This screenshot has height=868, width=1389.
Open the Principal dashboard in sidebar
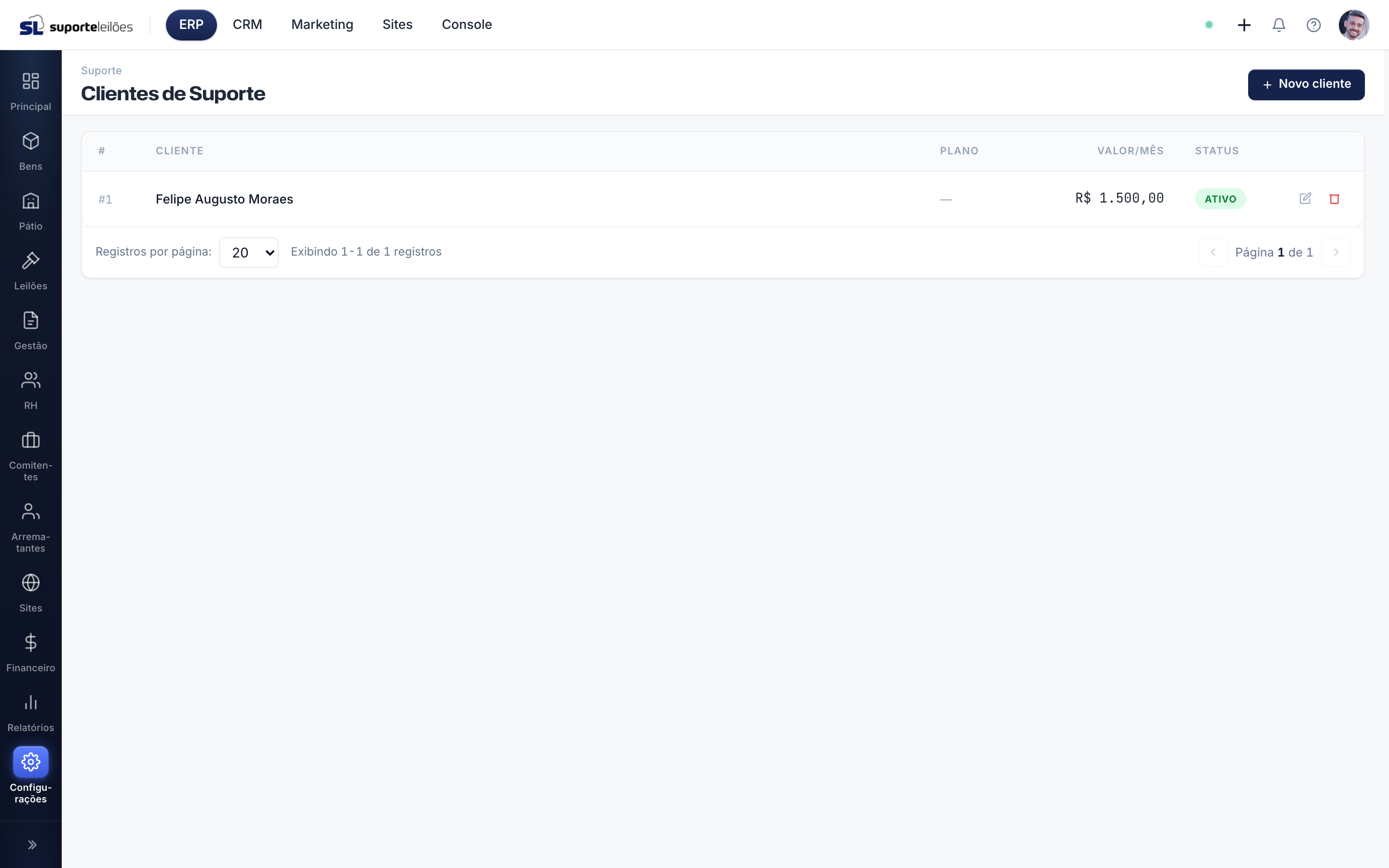tap(30, 92)
